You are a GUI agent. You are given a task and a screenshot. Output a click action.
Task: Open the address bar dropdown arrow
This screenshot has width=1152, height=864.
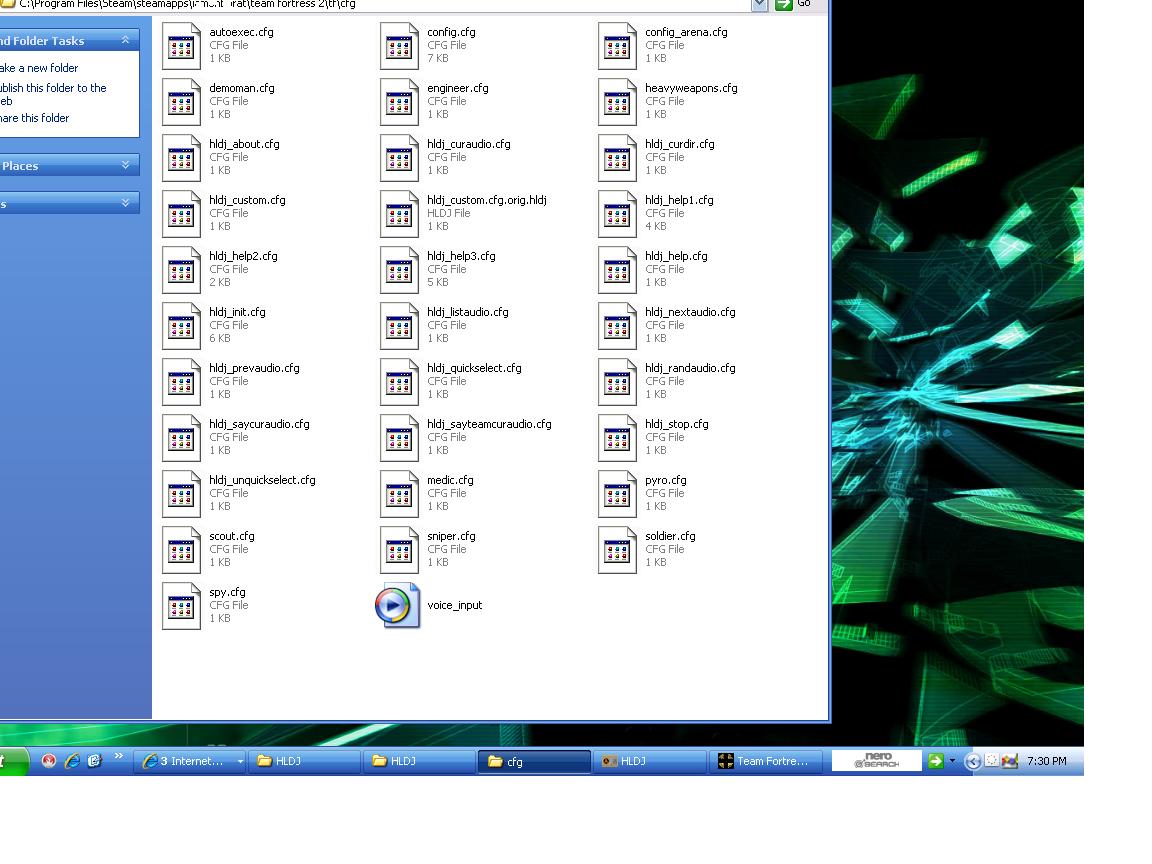pyautogui.click(x=759, y=4)
